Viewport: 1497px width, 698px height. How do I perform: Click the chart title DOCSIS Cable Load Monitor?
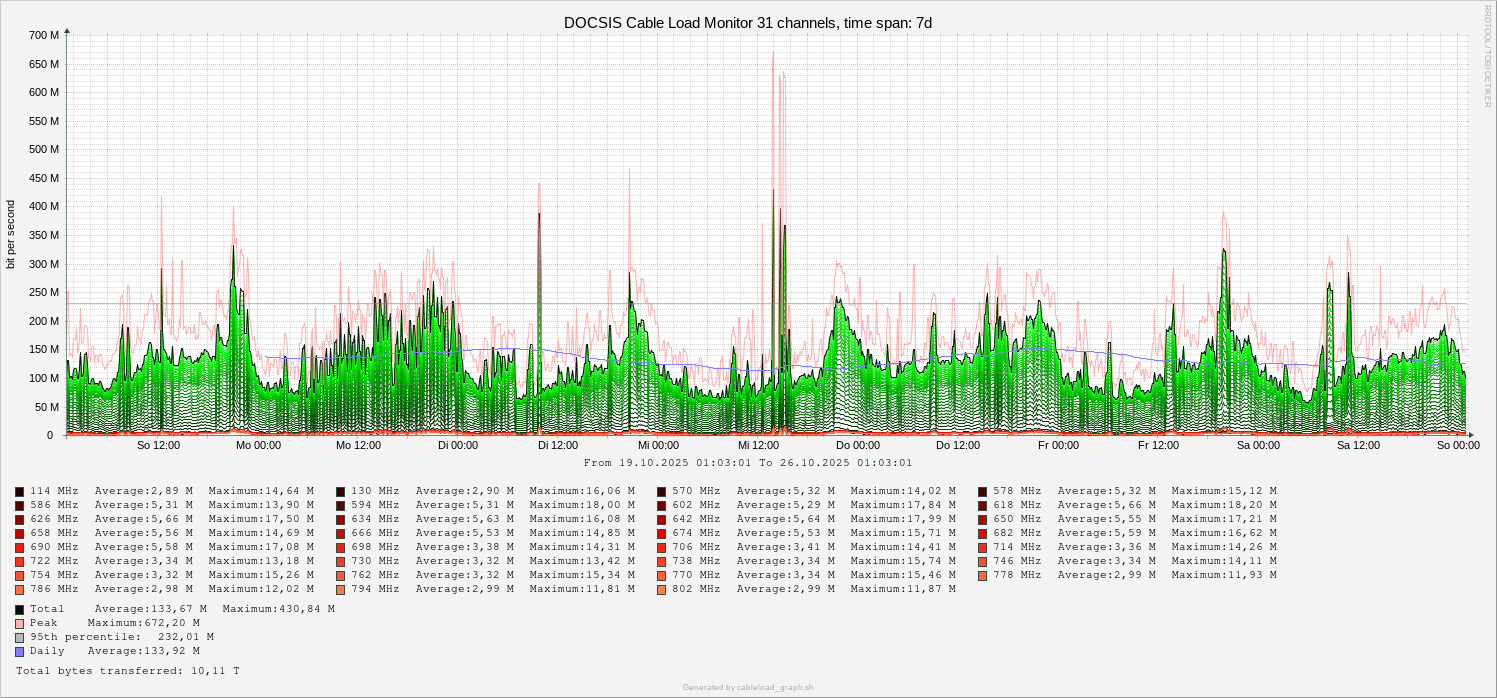pos(748,22)
